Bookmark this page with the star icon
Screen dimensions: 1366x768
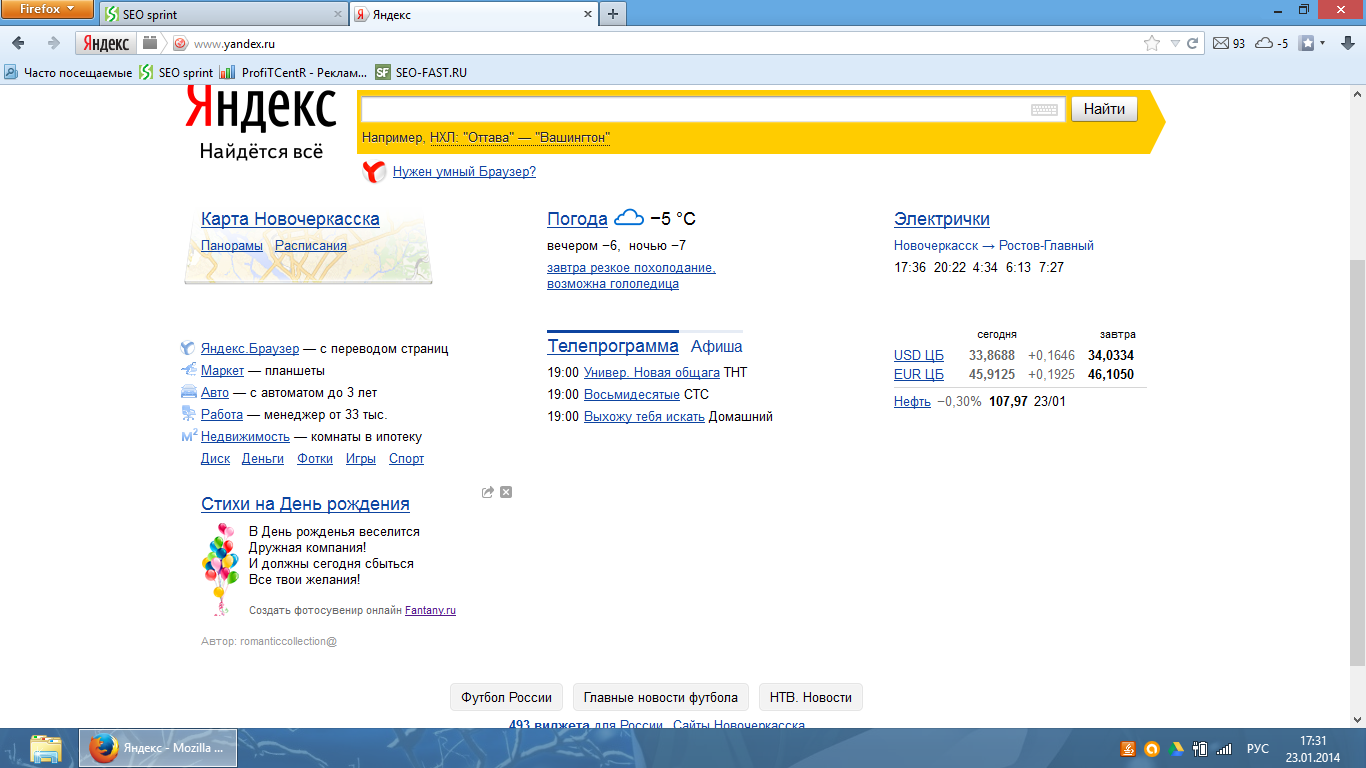pyautogui.click(x=1152, y=43)
